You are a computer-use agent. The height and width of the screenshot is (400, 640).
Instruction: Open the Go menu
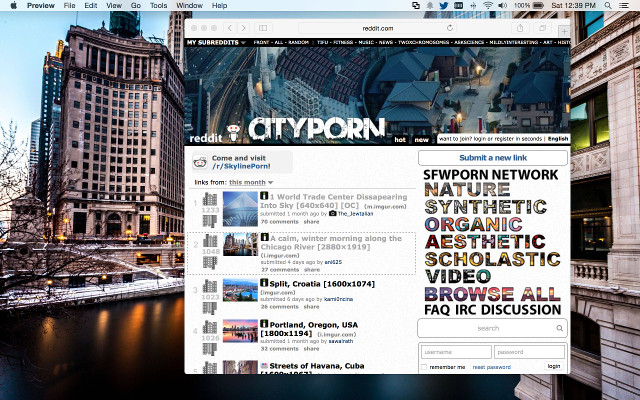[x=136, y=5]
